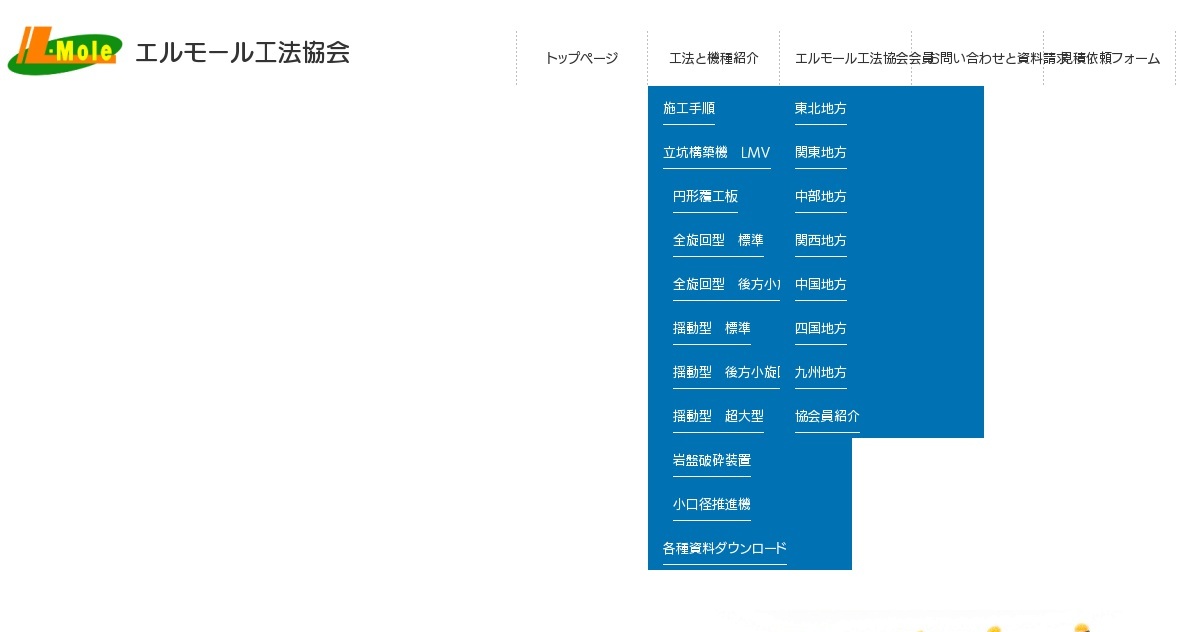
Task: Open the 岩盤破砕装置 page
Action: (x=711, y=460)
